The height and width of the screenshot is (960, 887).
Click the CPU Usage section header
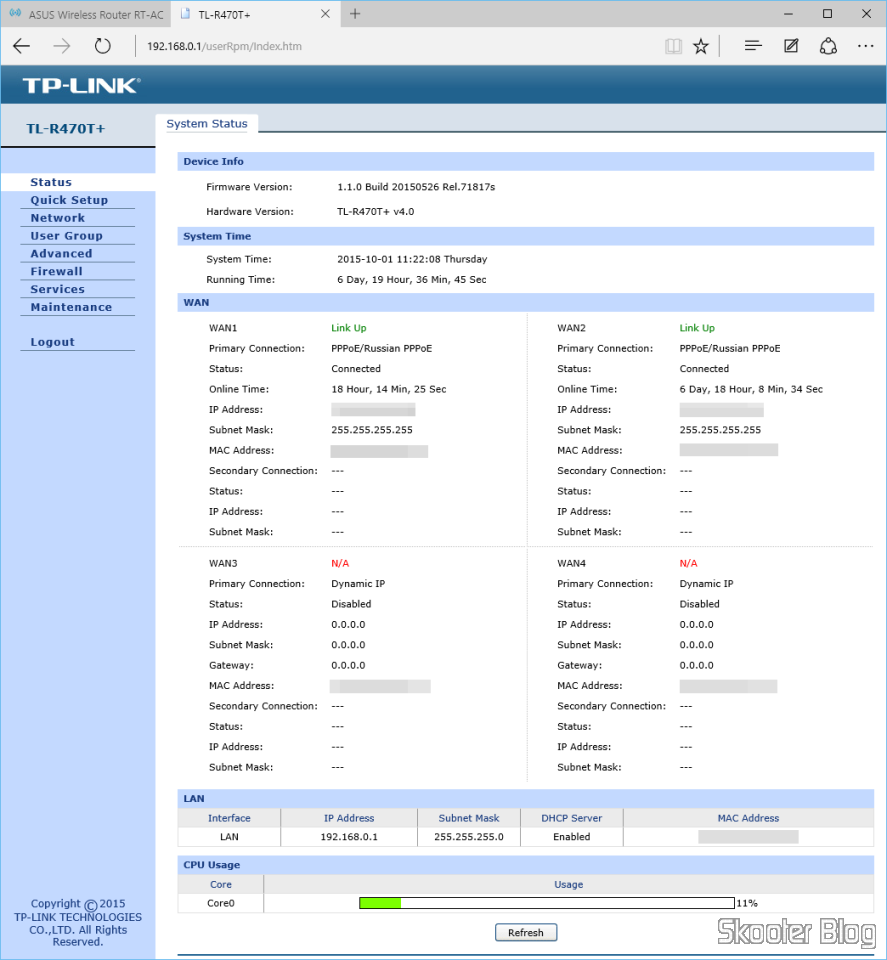coord(526,864)
